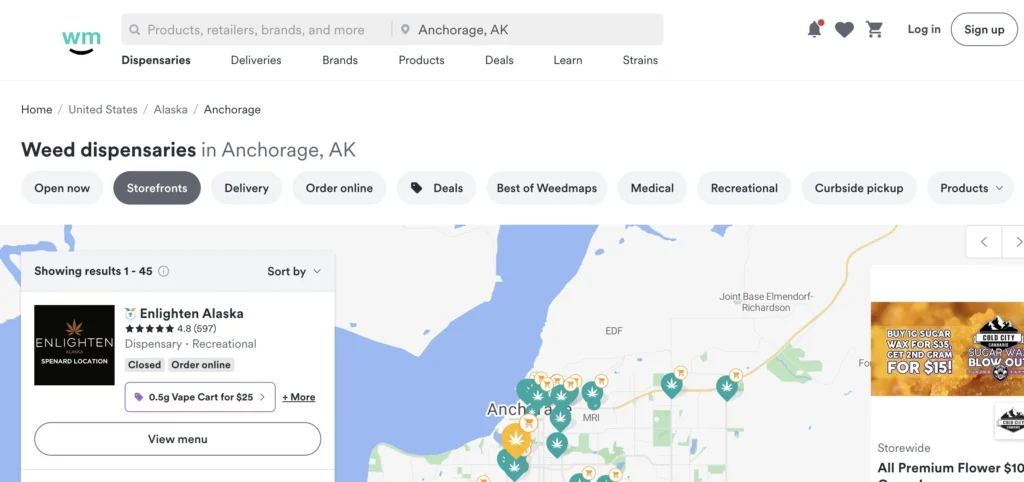Go to United States breadcrumb
This screenshot has height=482, width=1024.
(103, 110)
